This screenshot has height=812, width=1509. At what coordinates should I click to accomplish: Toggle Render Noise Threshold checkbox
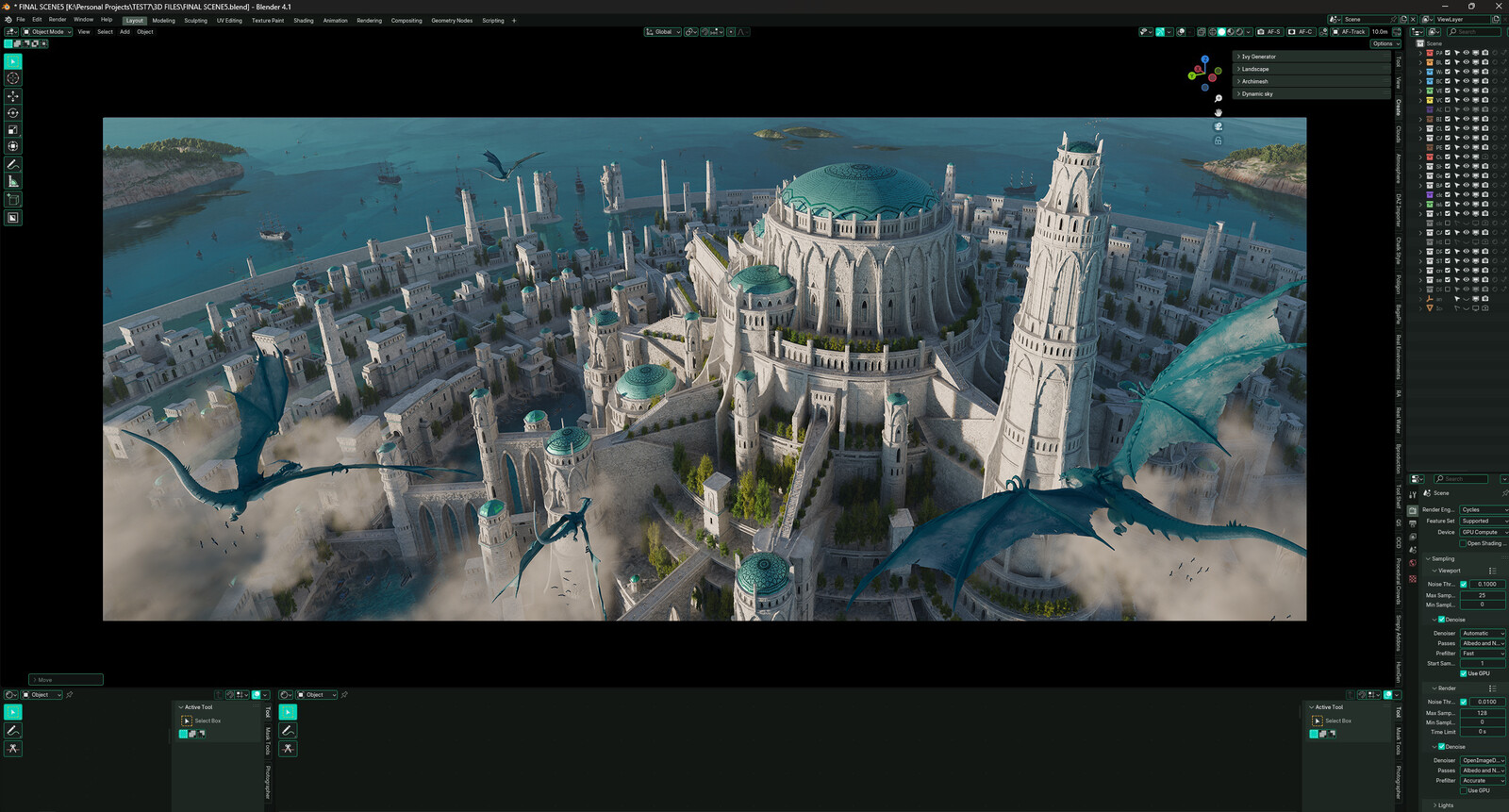pos(1463,702)
